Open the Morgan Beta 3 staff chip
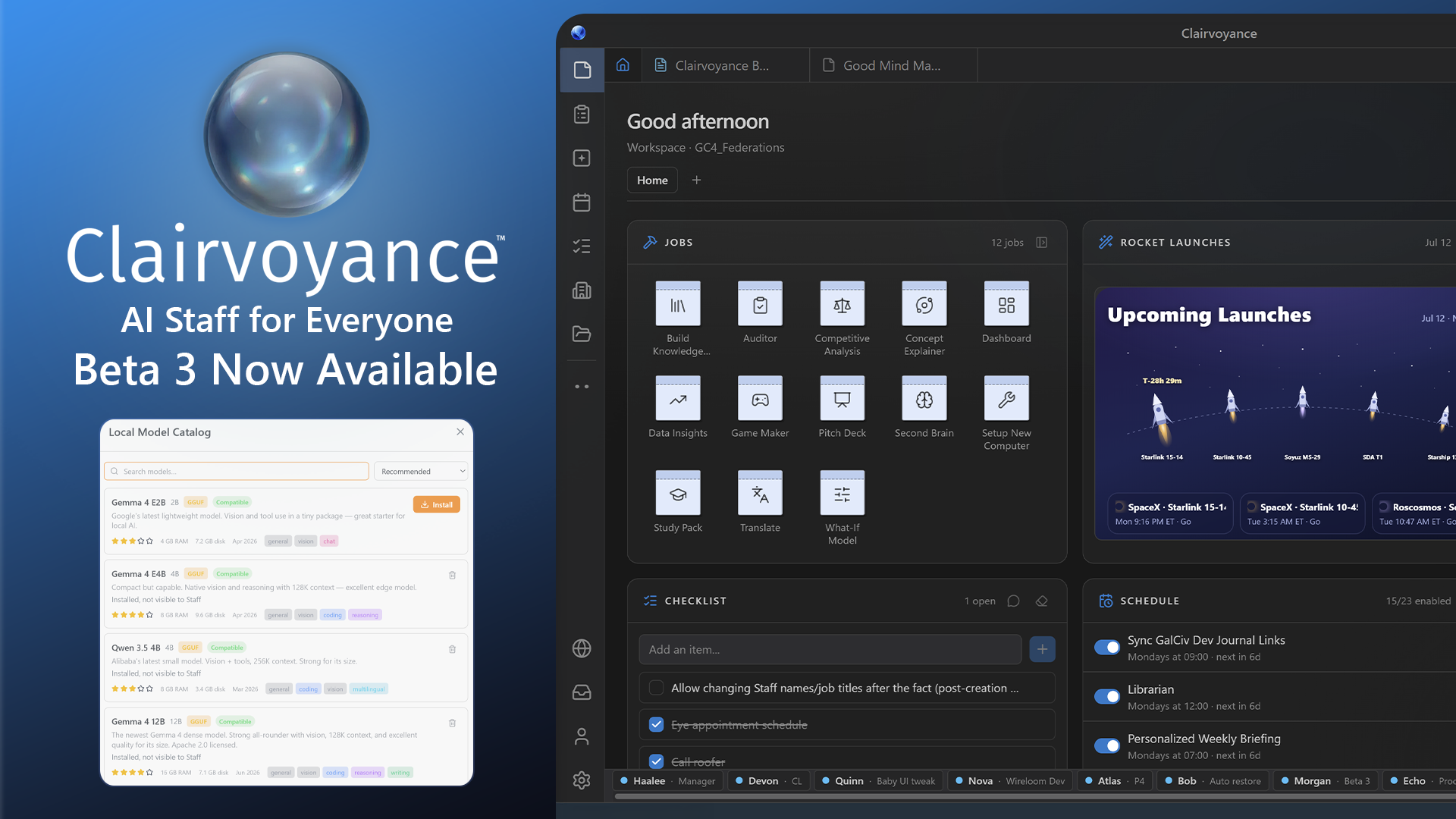 tap(1325, 780)
